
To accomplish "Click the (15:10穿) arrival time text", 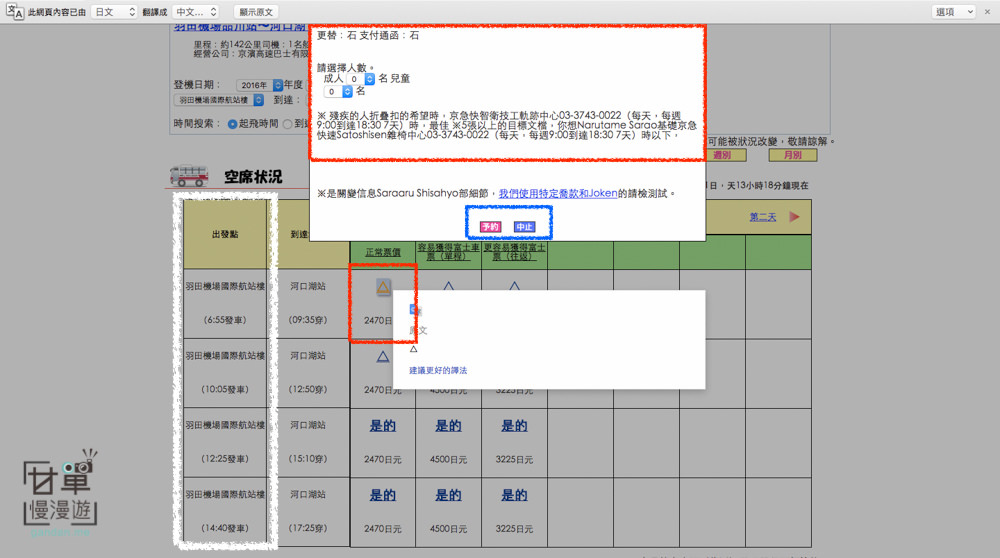I will tap(308, 459).
